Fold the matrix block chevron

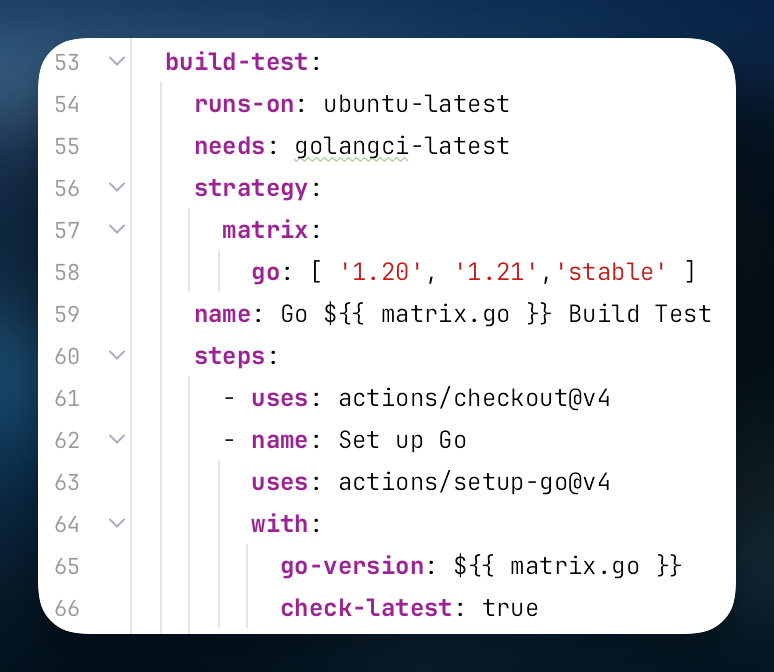117,230
